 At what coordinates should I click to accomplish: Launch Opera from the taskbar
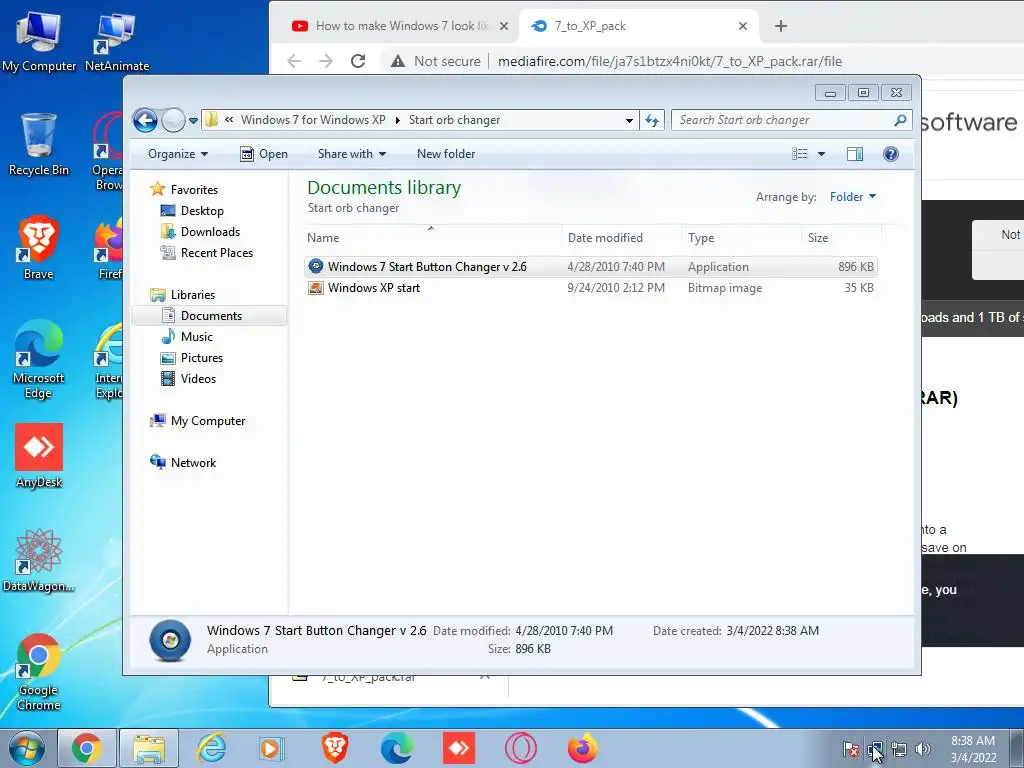pos(520,748)
